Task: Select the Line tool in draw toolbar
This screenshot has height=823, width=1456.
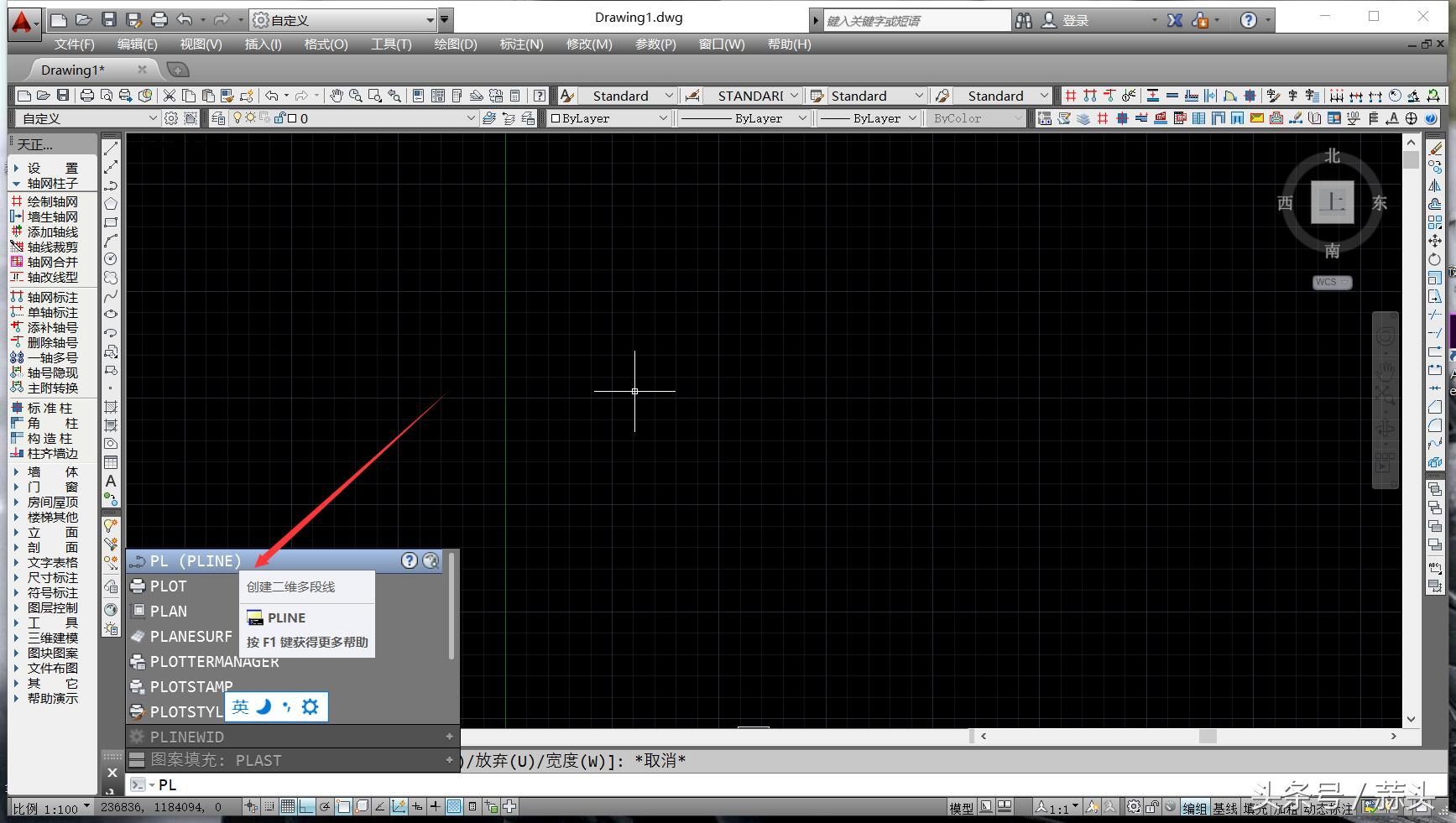Action: click(111, 148)
